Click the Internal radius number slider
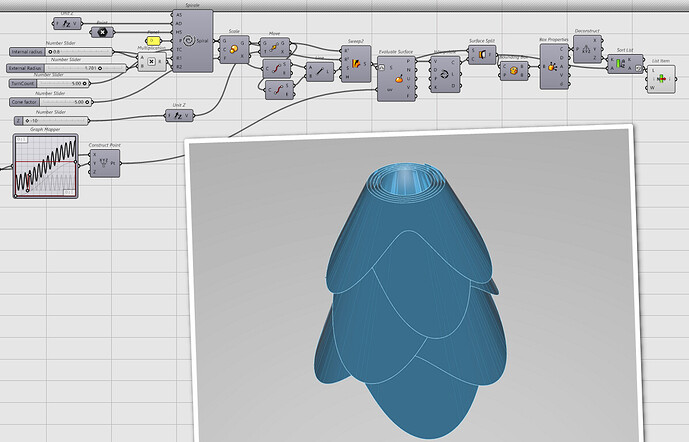689x442 pixels. pyautogui.click(x=61, y=52)
